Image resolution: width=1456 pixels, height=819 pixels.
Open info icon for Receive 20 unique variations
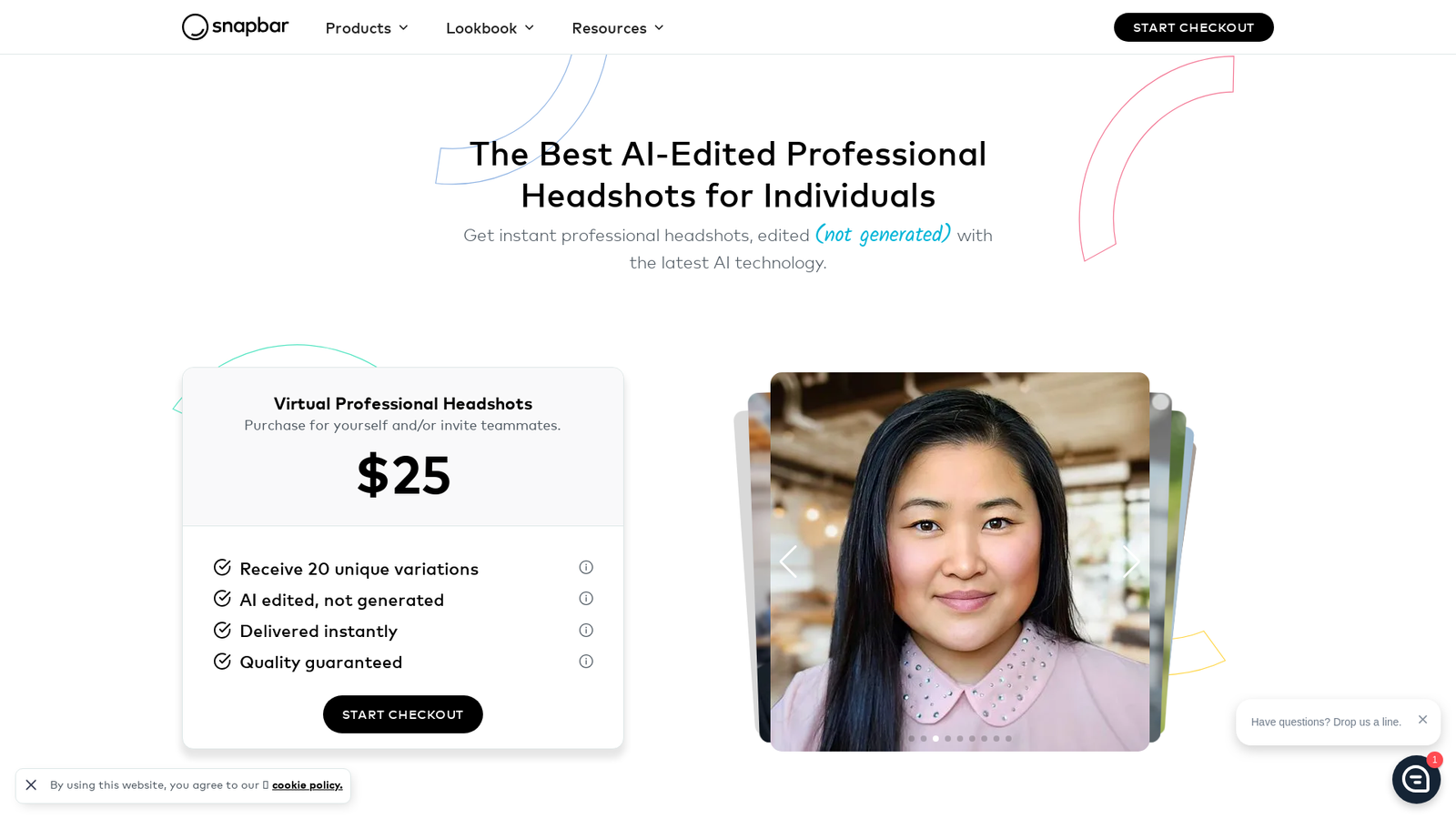pos(586,568)
